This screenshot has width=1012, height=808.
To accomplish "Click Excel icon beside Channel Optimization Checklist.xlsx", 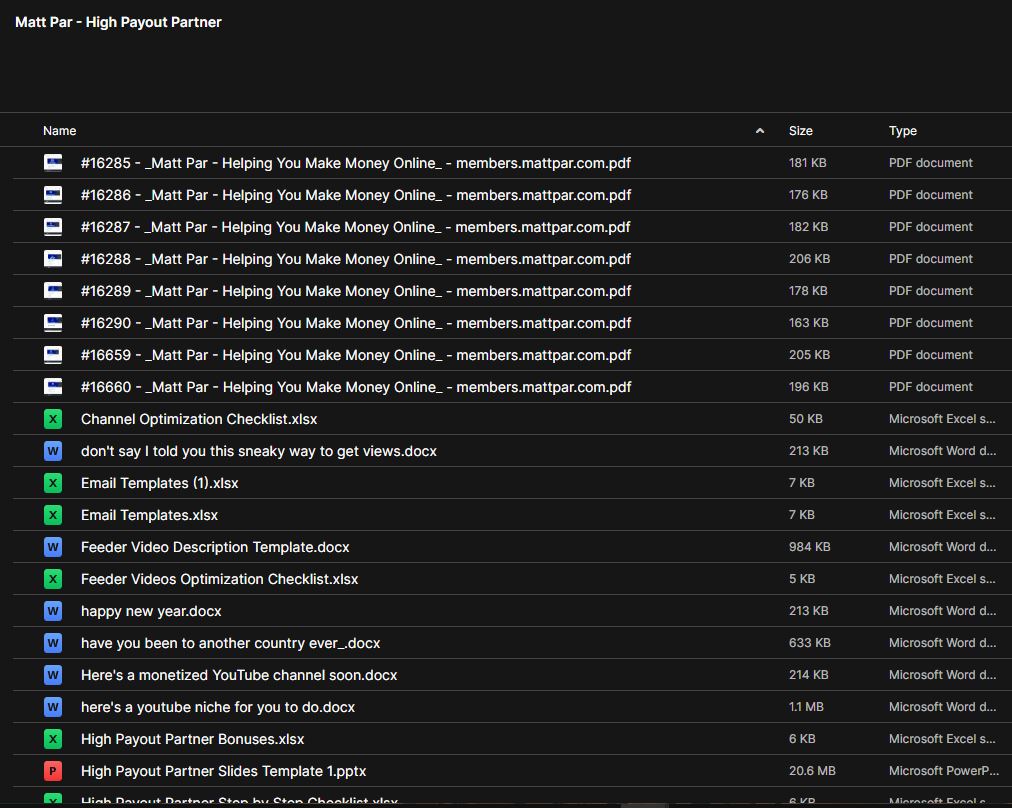I will tap(53, 419).
